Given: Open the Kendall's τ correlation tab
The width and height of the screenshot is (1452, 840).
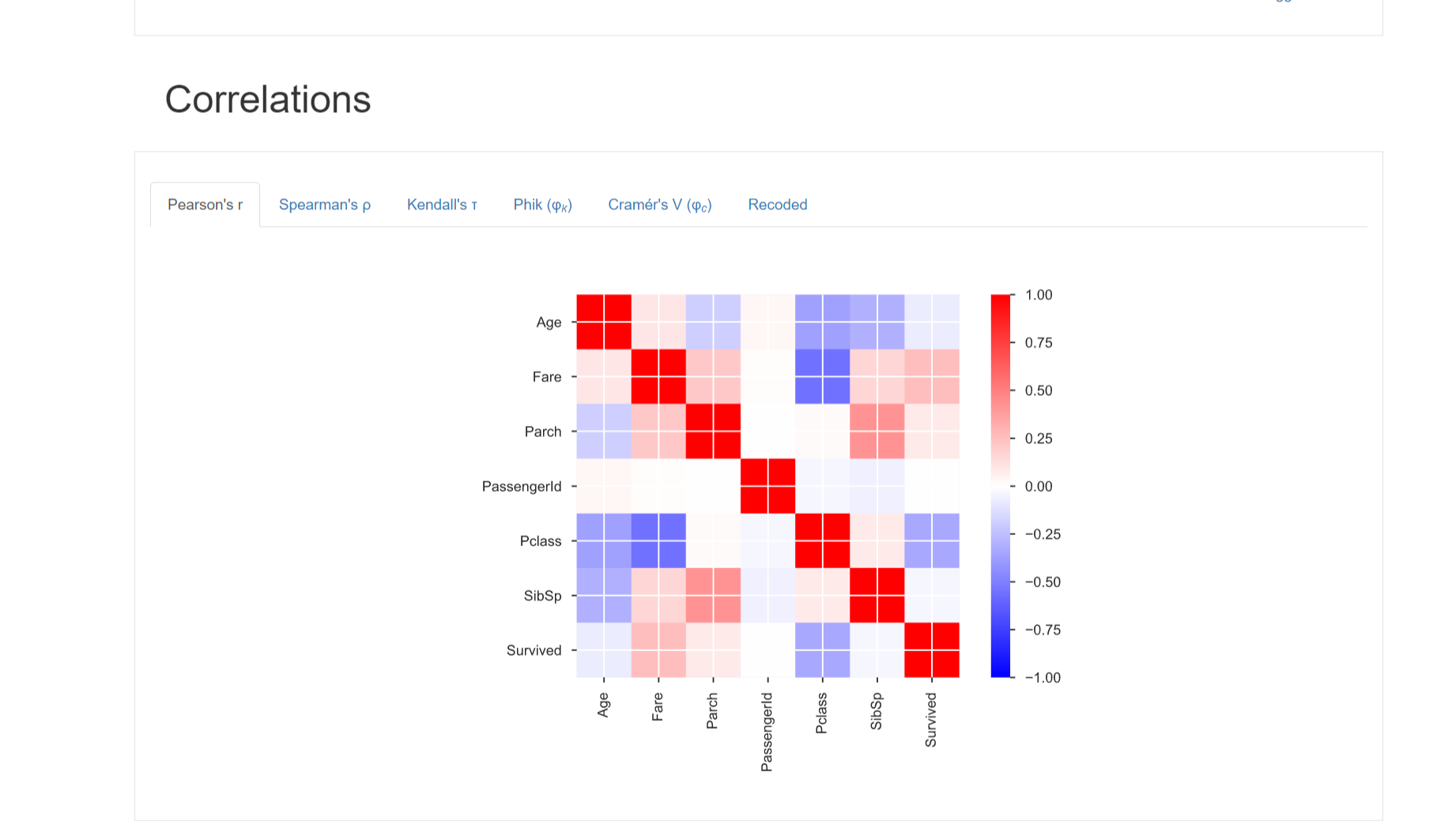Looking at the screenshot, I should 442,205.
